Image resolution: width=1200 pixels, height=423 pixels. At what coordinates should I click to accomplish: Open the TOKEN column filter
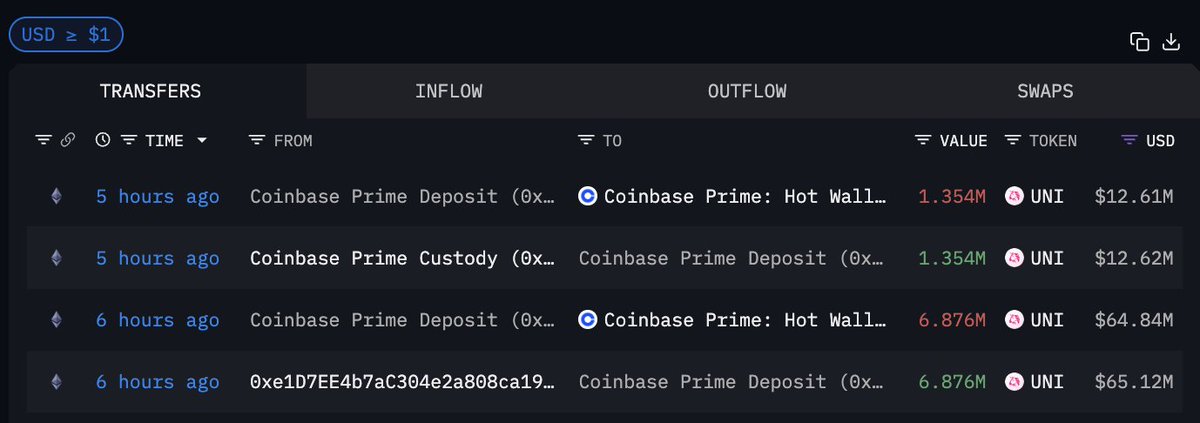(1013, 141)
